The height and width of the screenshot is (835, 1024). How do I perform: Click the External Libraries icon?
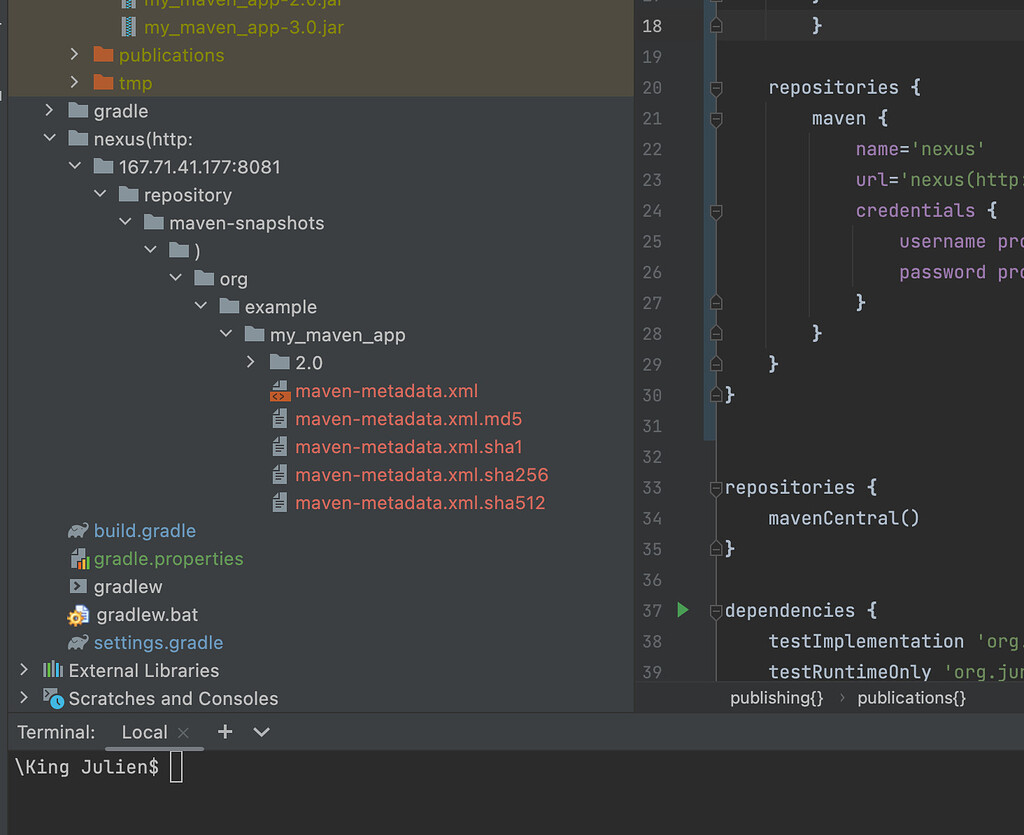tap(53, 670)
